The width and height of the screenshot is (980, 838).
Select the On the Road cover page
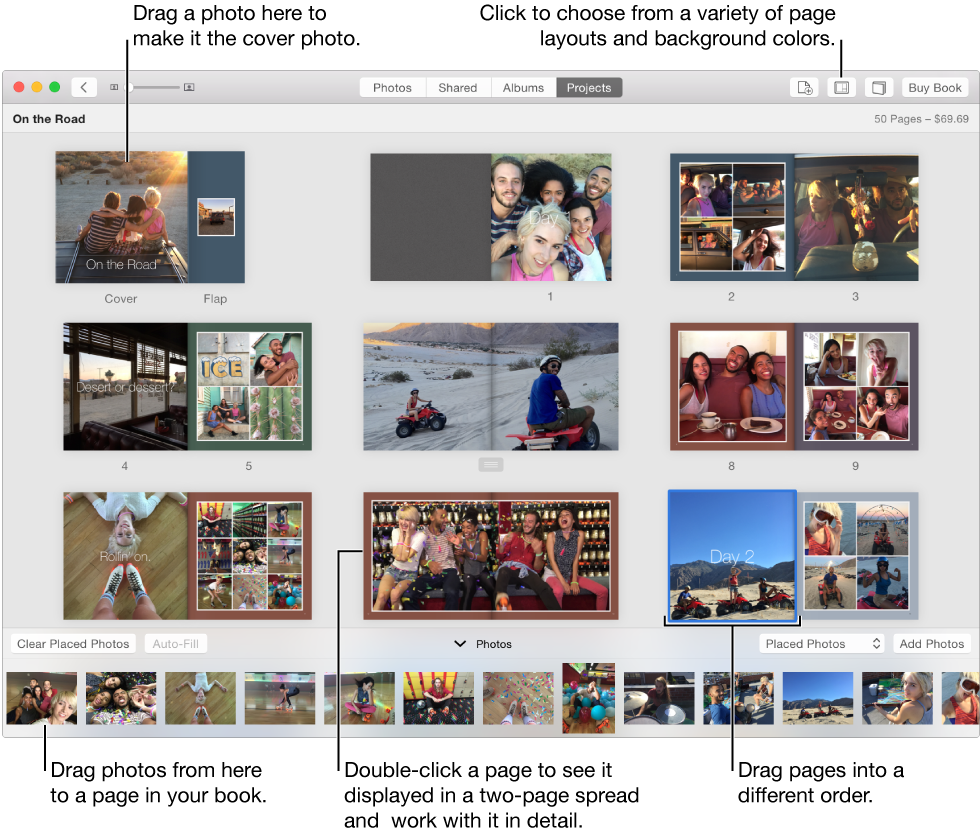pyautogui.click(x=121, y=217)
